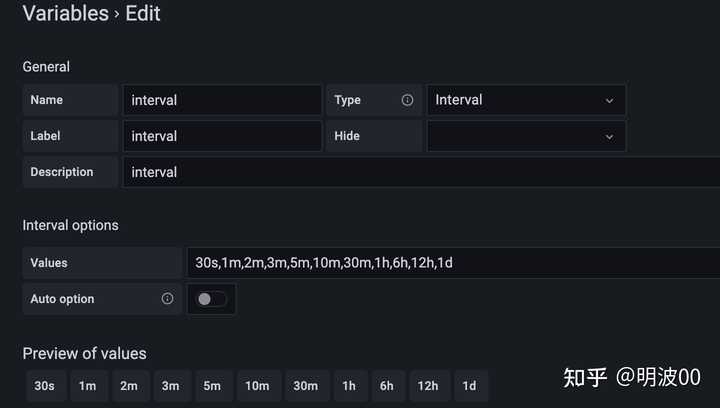This screenshot has width=720, height=408.
Task: Edit the interval Values field
Action: (x=450, y=263)
